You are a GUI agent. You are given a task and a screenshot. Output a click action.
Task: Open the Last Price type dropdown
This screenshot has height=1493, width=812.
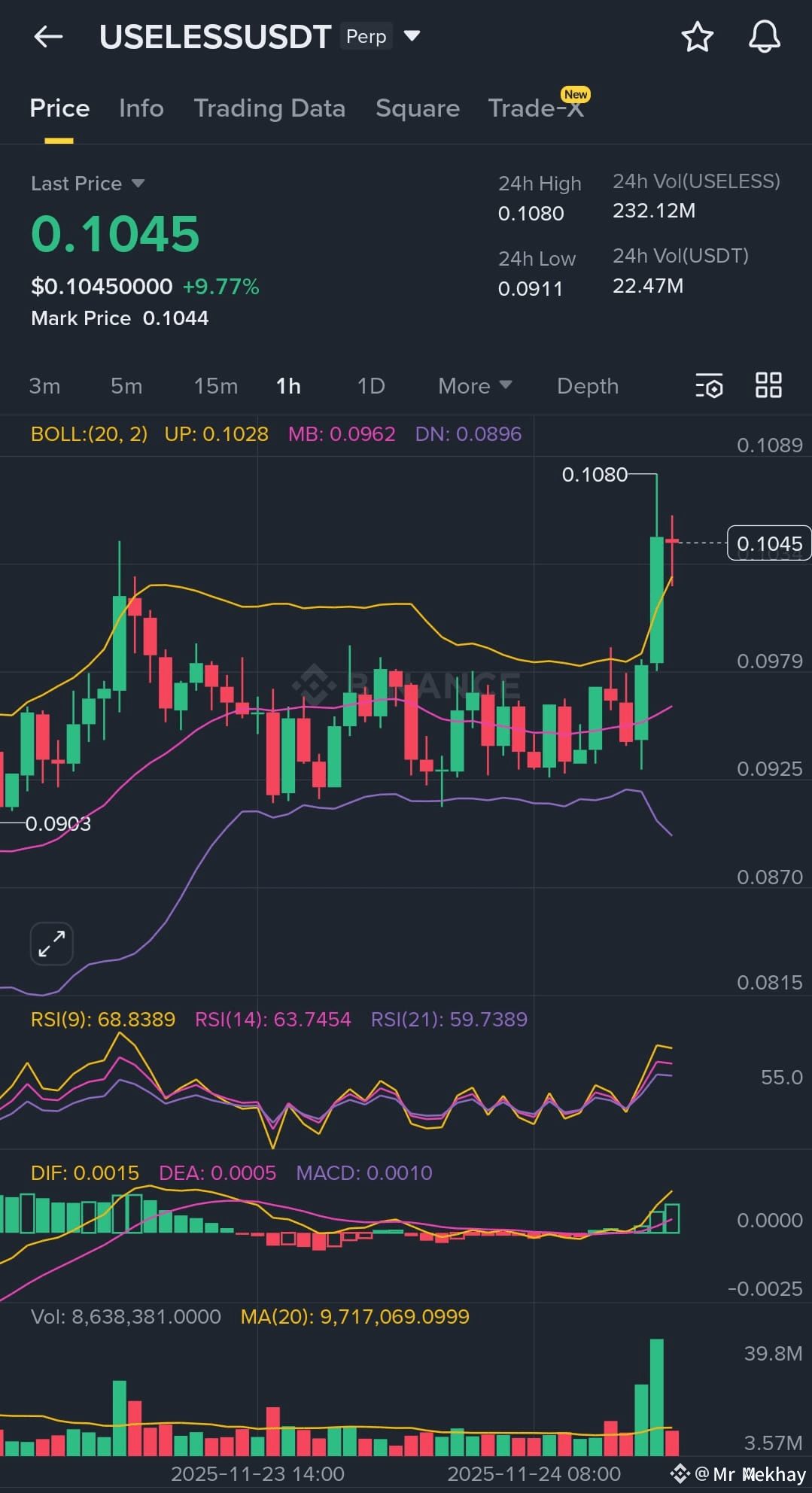click(138, 183)
